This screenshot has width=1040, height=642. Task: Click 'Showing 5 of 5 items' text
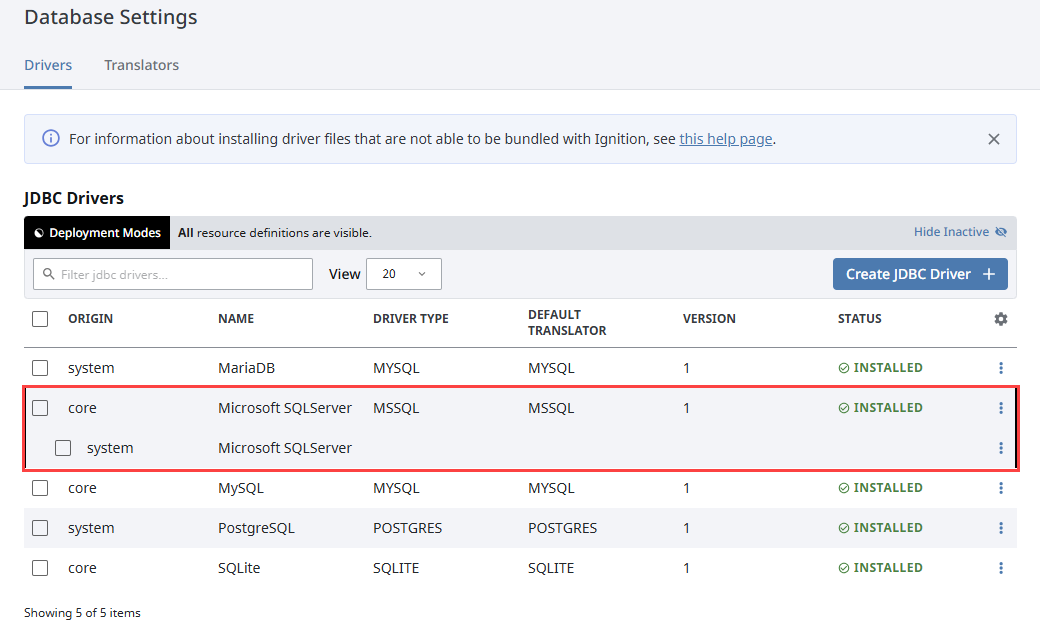point(82,613)
